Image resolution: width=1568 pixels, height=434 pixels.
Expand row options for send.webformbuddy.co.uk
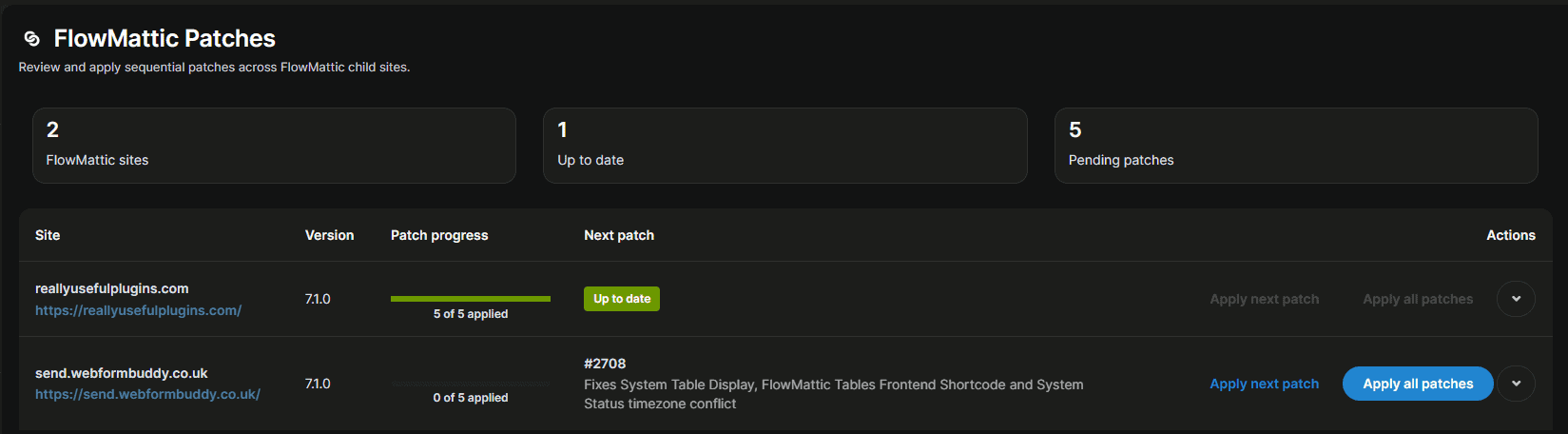[x=1516, y=384]
